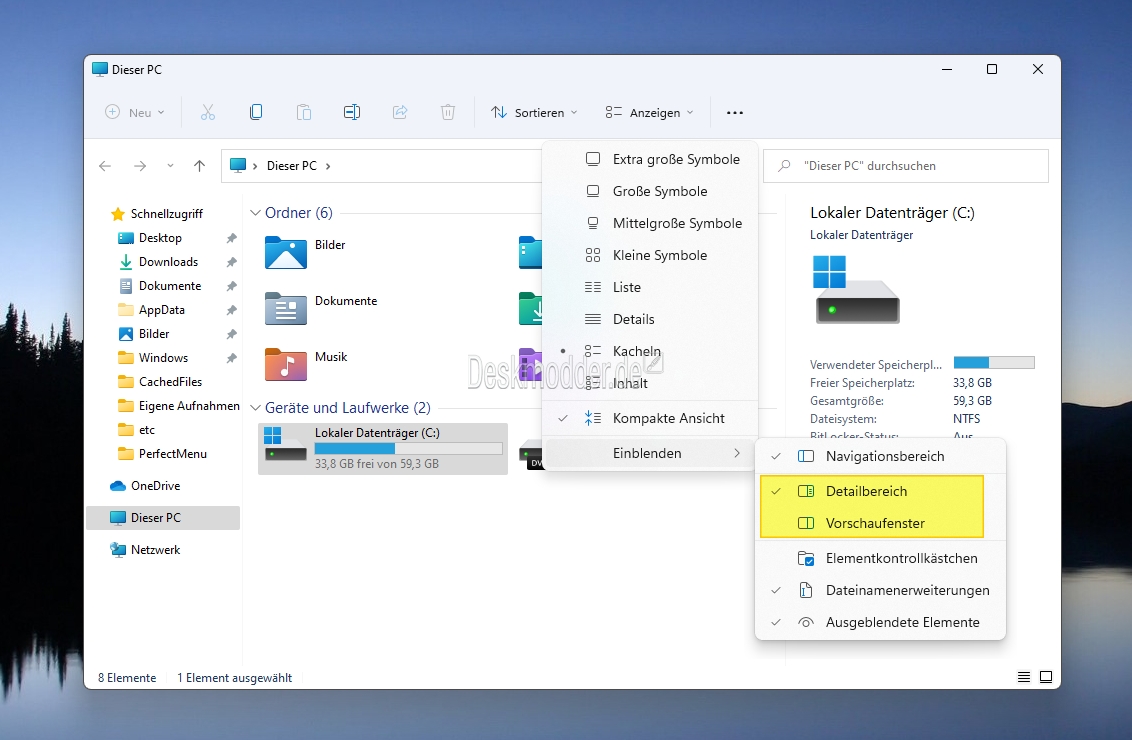The image size is (1132, 740).
Task: Open the Sortieren dropdown
Action: (x=534, y=113)
